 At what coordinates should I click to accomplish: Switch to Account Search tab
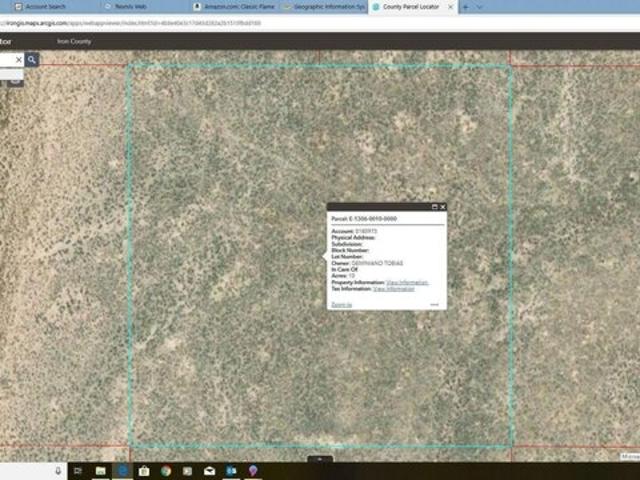coord(45,6)
